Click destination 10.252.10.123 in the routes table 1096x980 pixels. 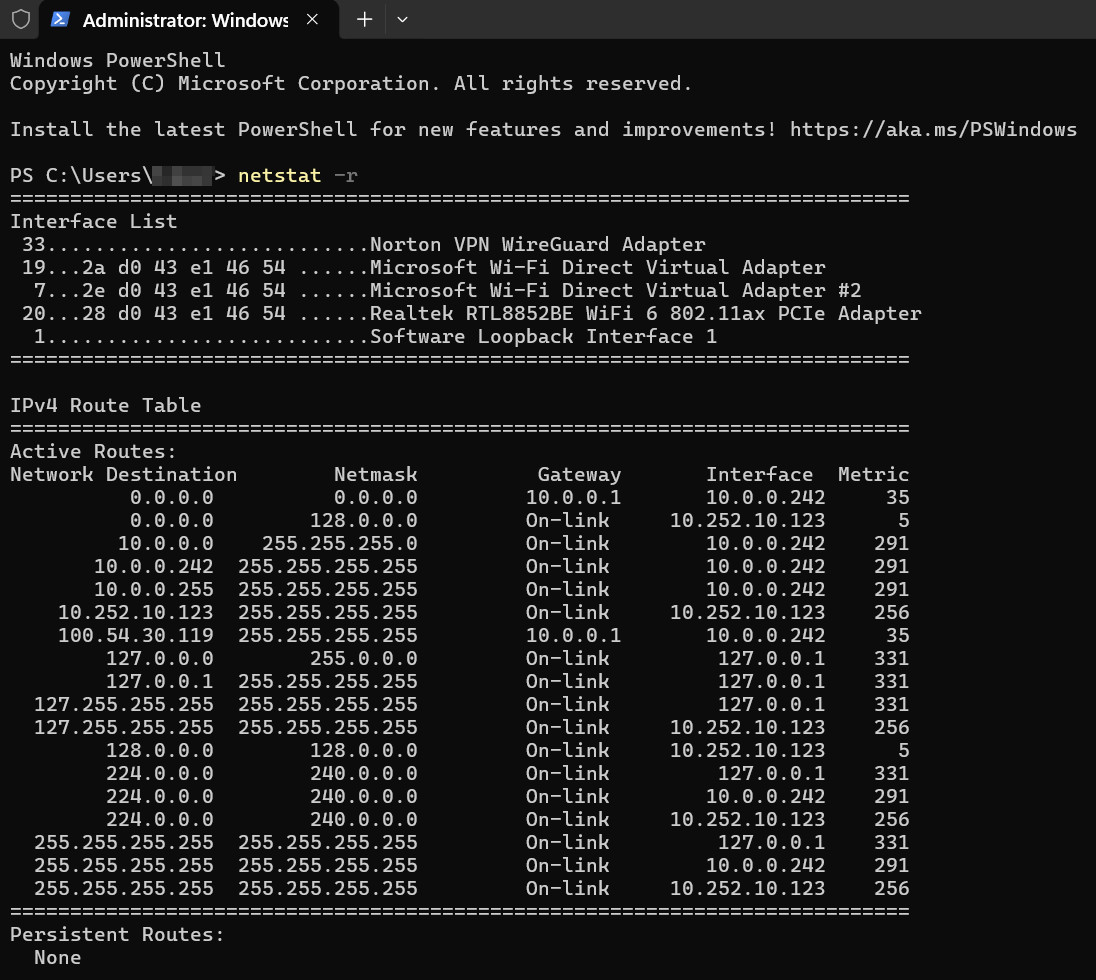136,612
